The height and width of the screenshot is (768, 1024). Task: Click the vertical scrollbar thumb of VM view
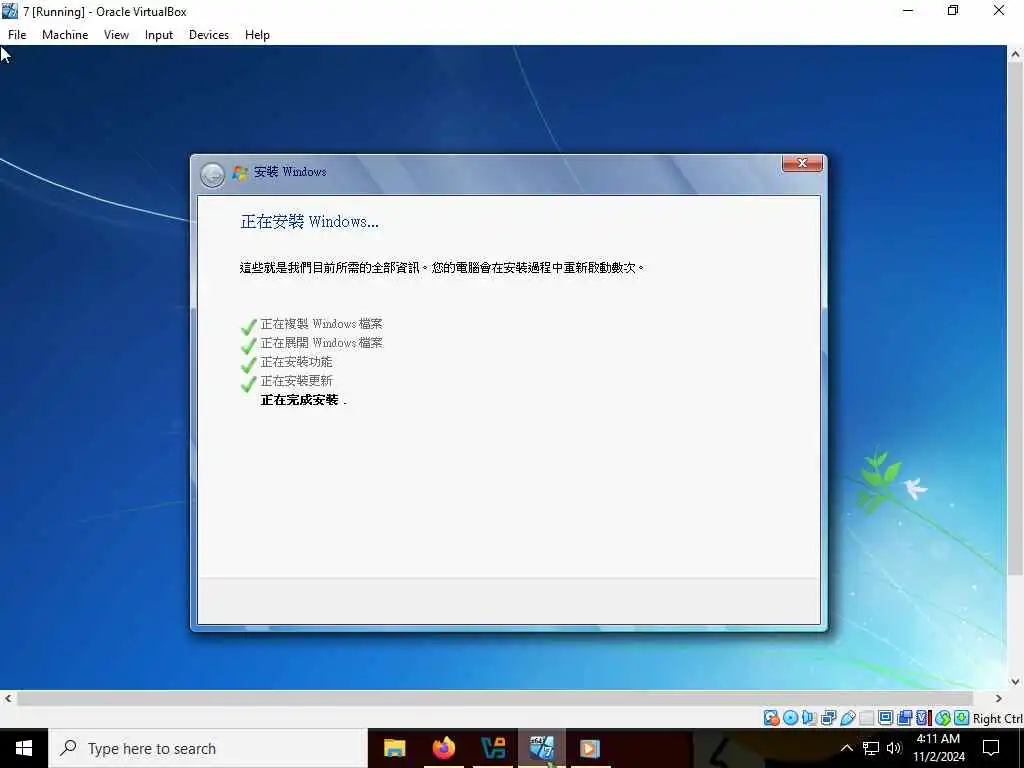coord(1015,320)
